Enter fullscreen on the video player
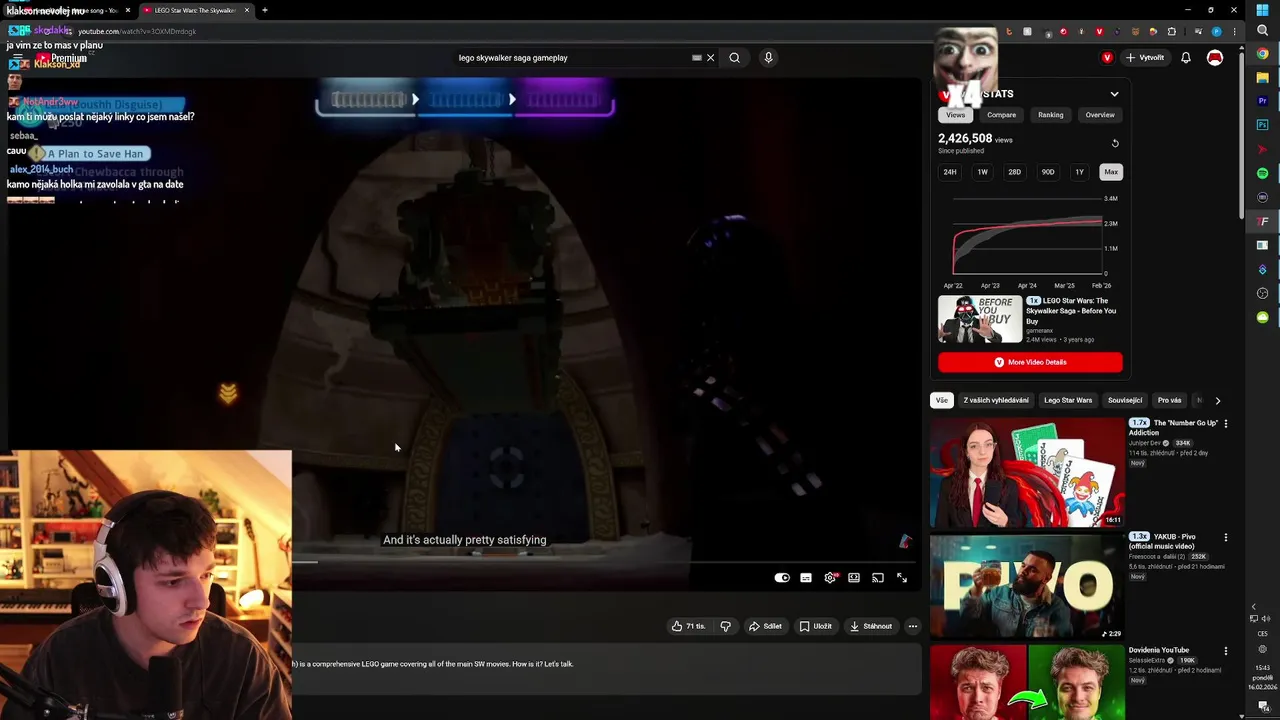Screen dimensions: 1280x720 [902, 578]
